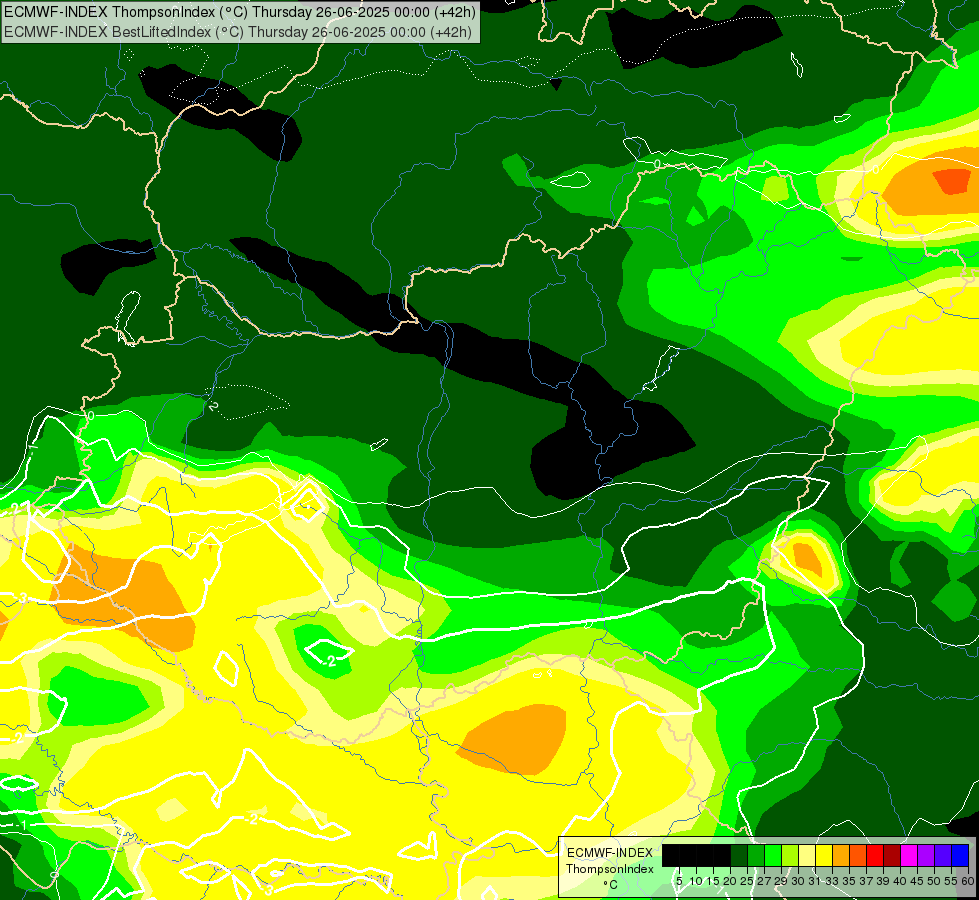Click the legend tick value 30
Viewport: 979px width, 900px height.
[x=799, y=881]
